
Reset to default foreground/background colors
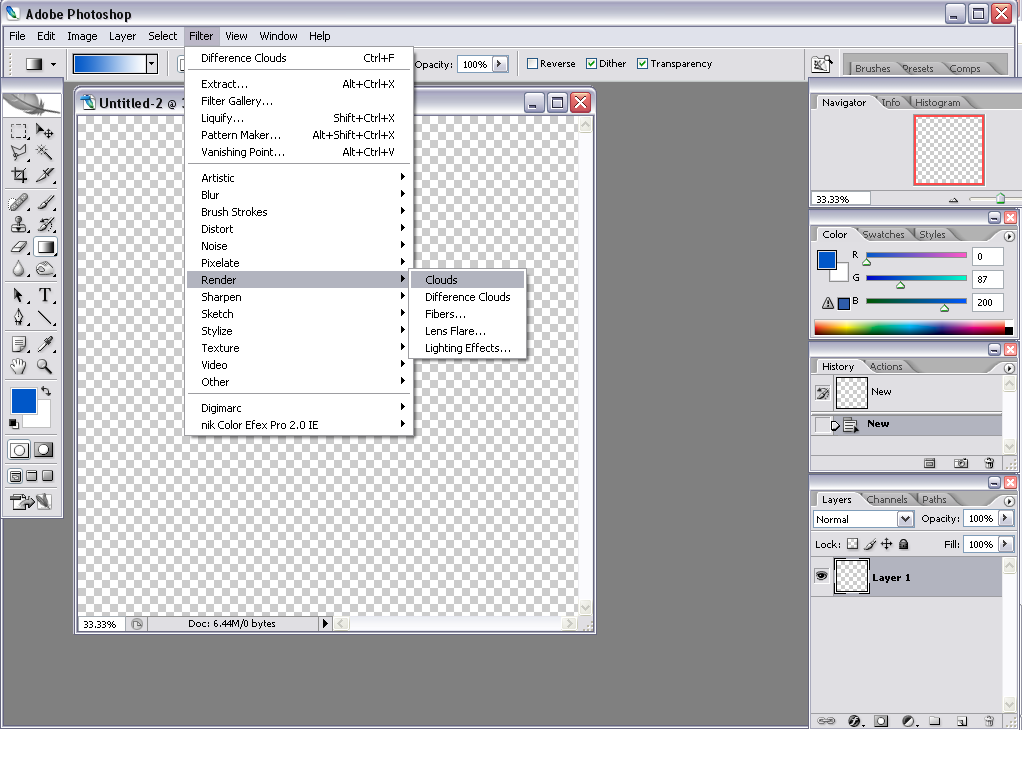14,424
